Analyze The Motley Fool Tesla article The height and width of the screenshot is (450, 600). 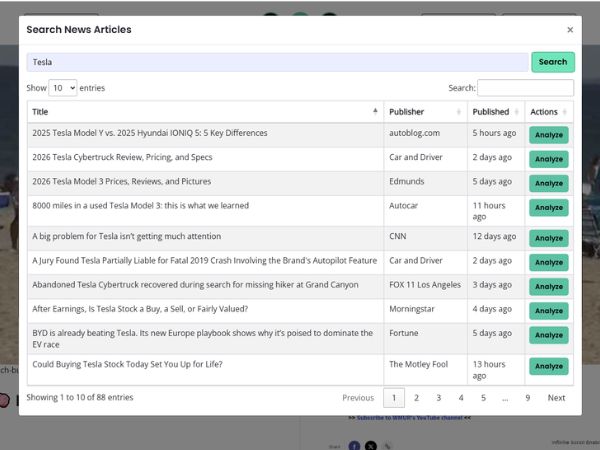(x=548, y=366)
